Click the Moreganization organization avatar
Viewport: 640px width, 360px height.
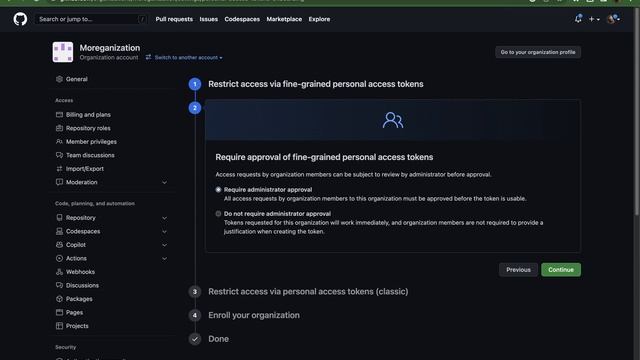(62, 52)
